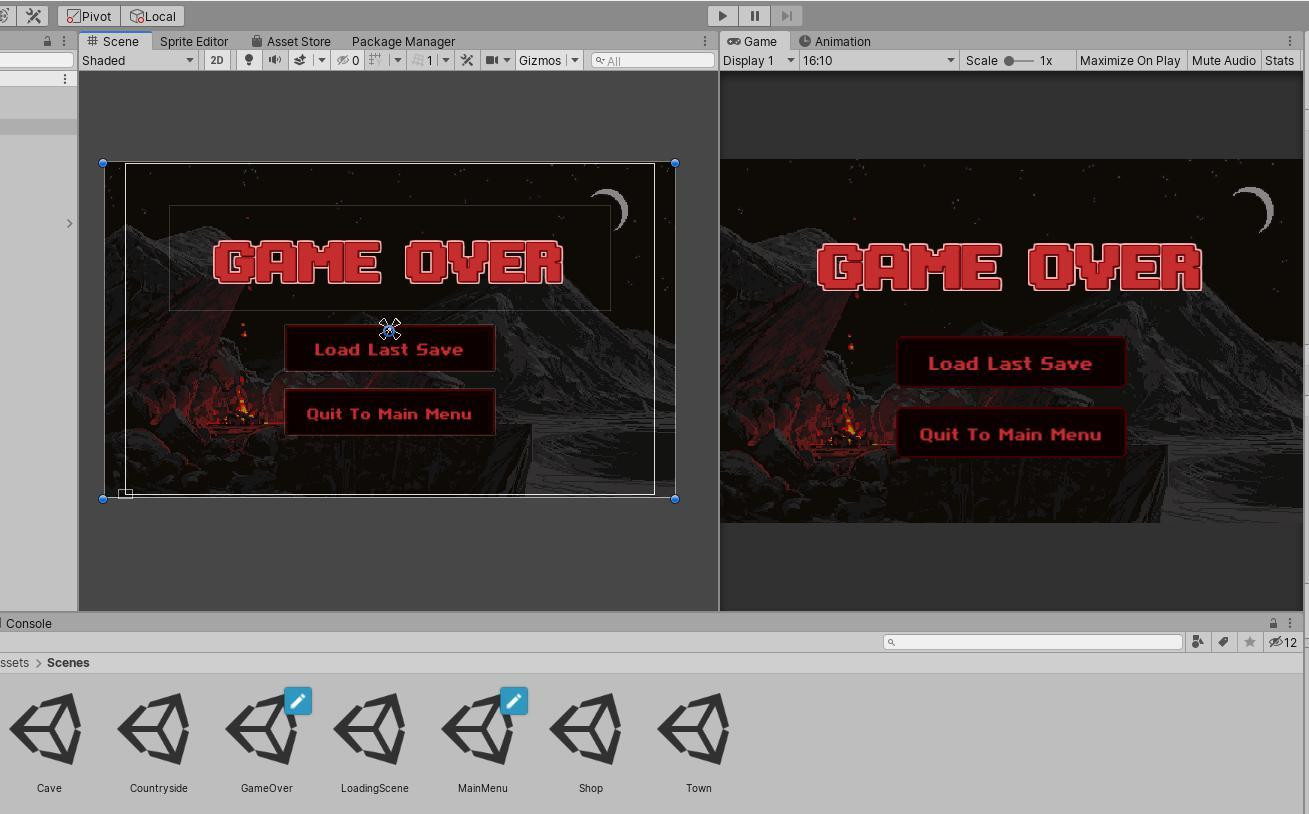This screenshot has height=814, width=1309.
Task: Click the Project panel search field
Action: coord(1033,642)
